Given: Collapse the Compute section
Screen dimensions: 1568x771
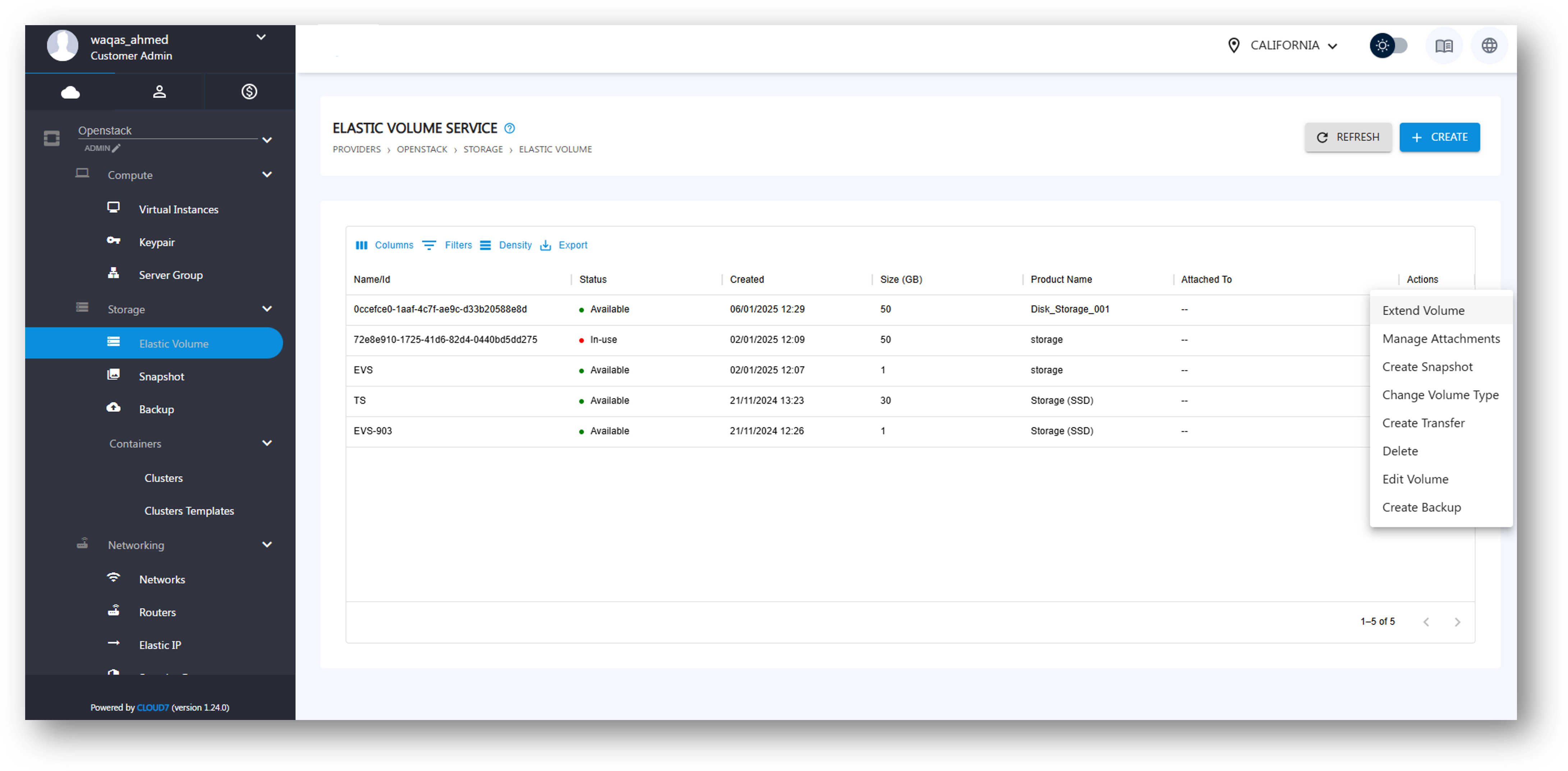Looking at the screenshot, I should (267, 175).
